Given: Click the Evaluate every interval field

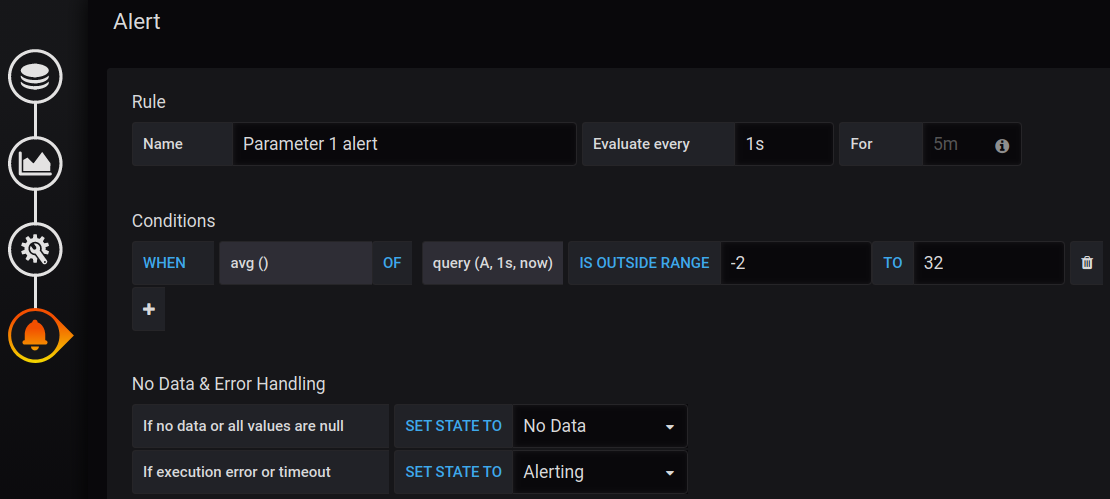Looking at the screenshot, I should coord(784,144).
